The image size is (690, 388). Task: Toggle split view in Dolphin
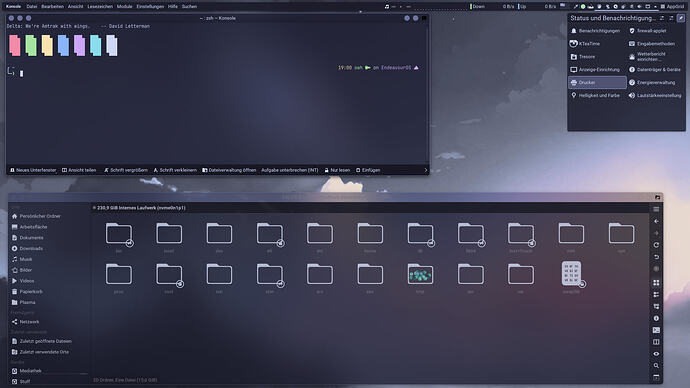[656, 342]
